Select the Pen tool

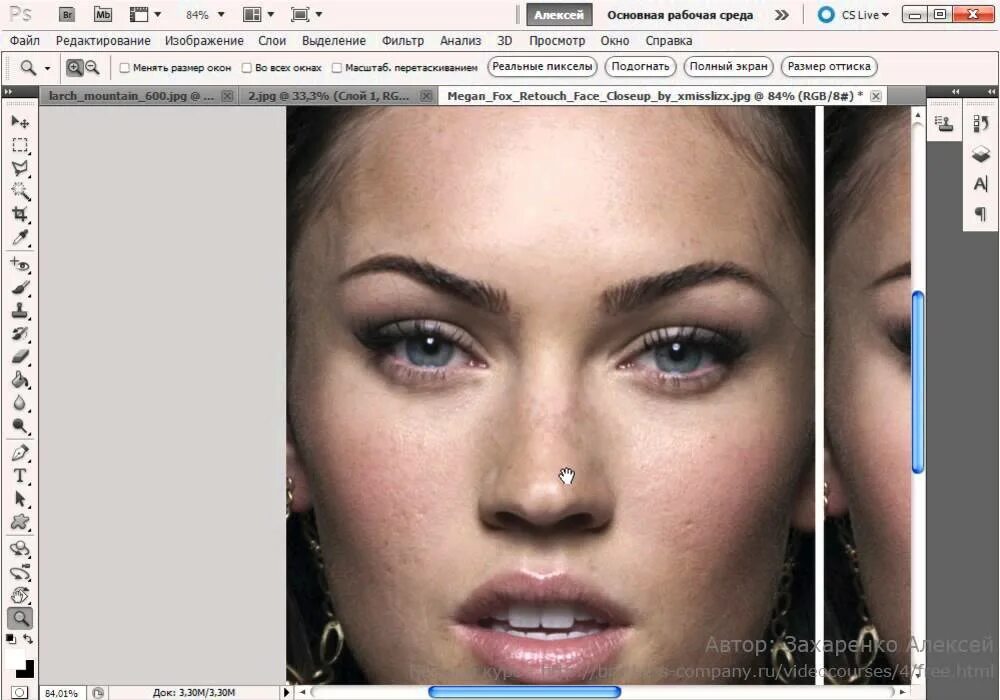click(x=20, y=453)
